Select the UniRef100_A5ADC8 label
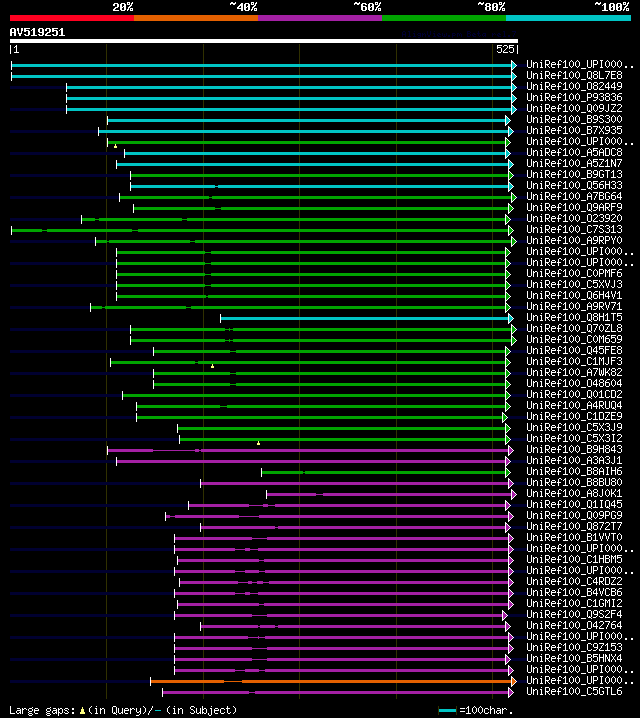Screen dimensions: 640x718 (x=574, y=152)
